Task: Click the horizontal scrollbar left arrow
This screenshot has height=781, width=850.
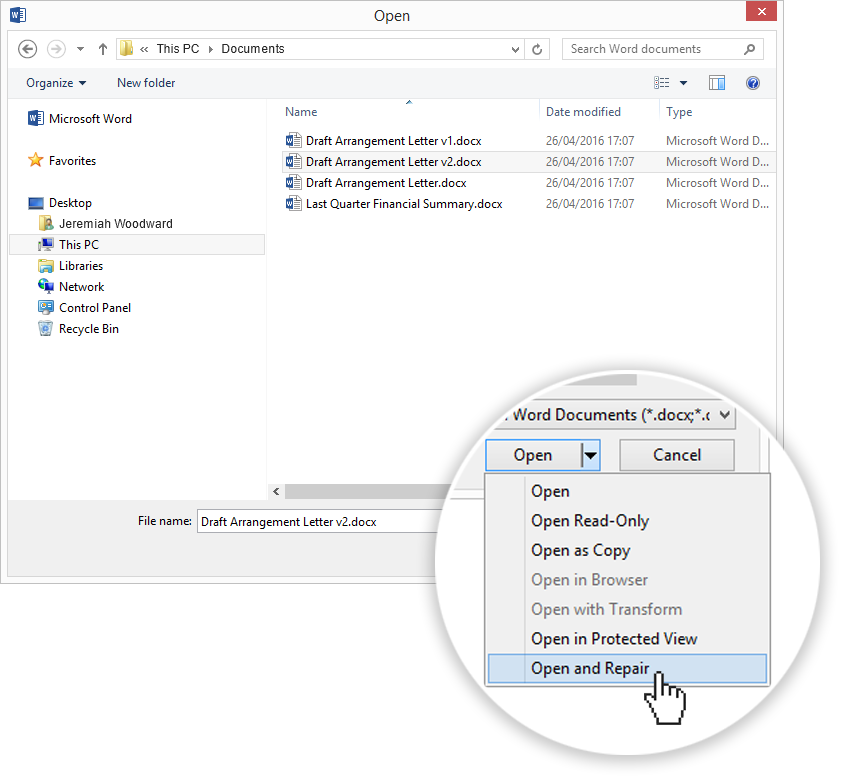Action: coord(276,492)
